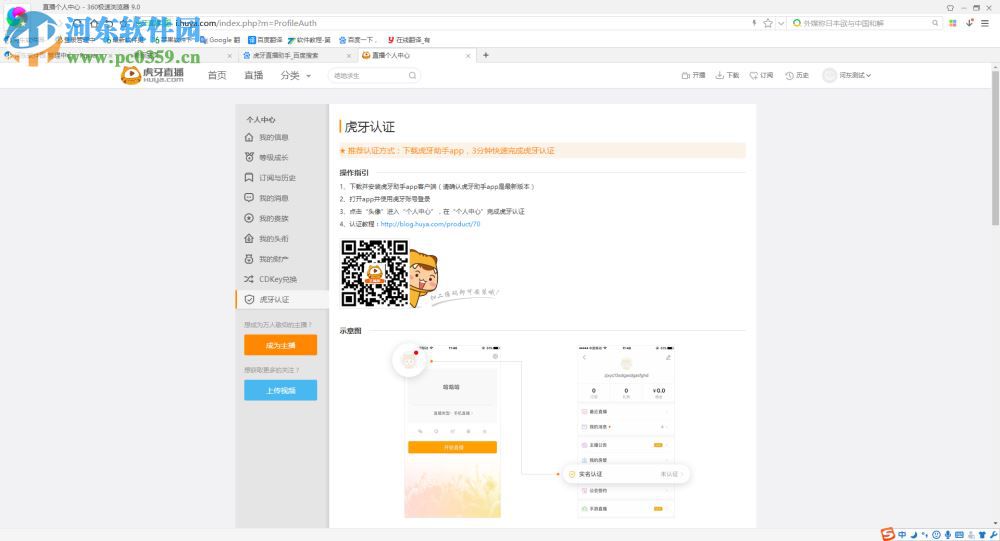This screenshot has height=541, width=1000.
Task: Click the browser search box
Action: coord(864,23)
